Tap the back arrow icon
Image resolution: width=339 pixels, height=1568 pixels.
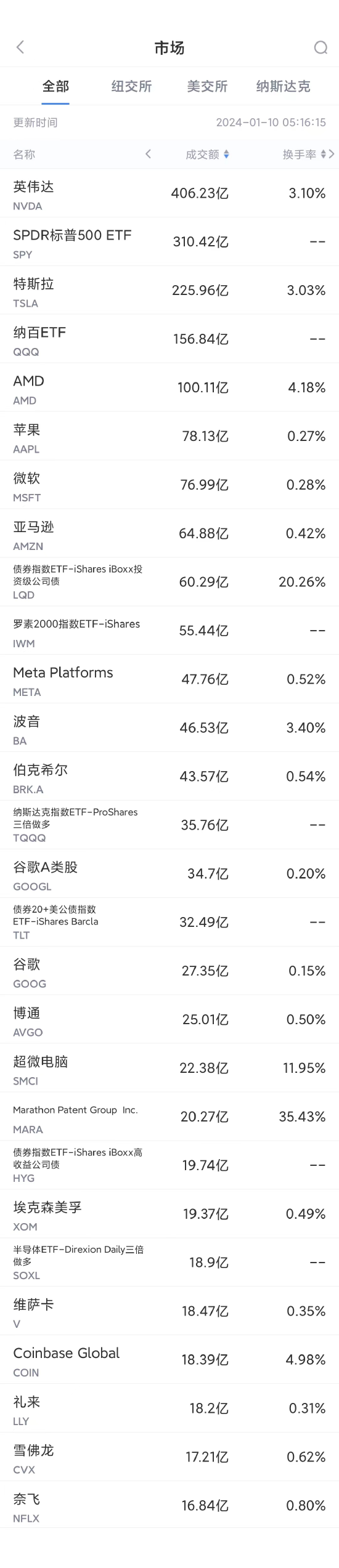tap(20, 47)
